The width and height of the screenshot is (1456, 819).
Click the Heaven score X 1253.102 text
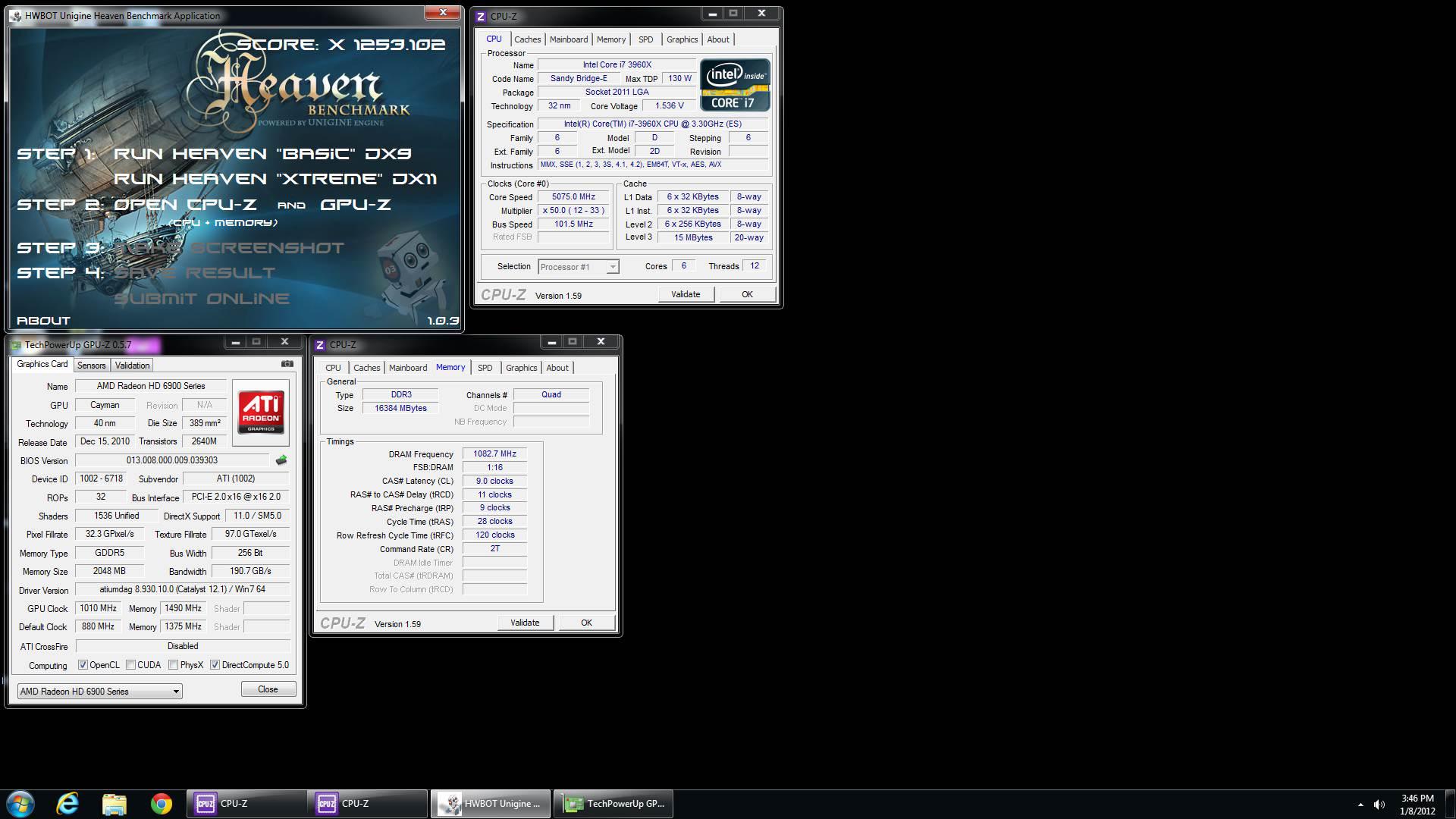point(341,45)
